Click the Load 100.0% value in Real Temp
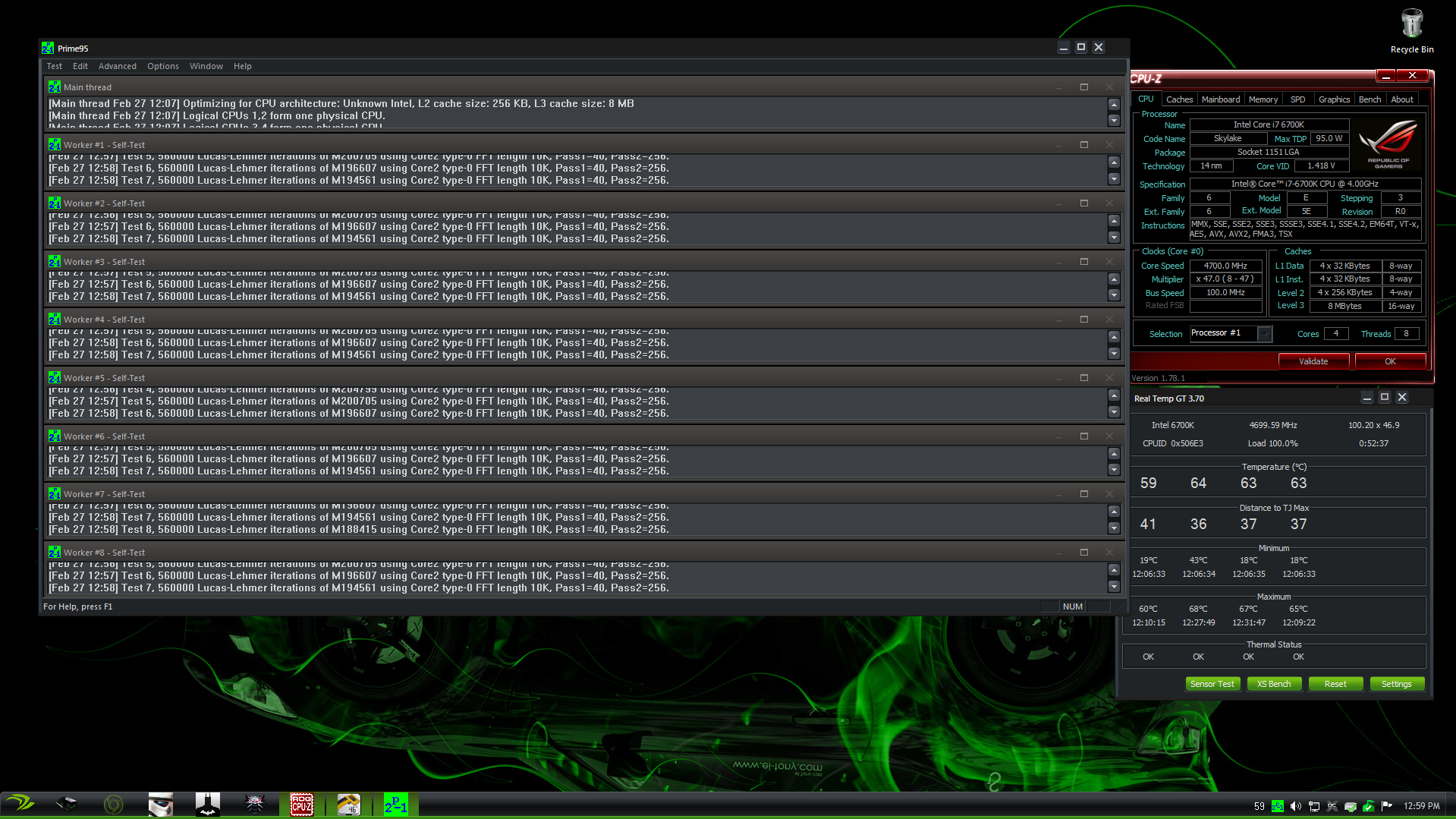Viewport: 1456px width, 819px height. pyautogui.click(x=1272, y=443)
